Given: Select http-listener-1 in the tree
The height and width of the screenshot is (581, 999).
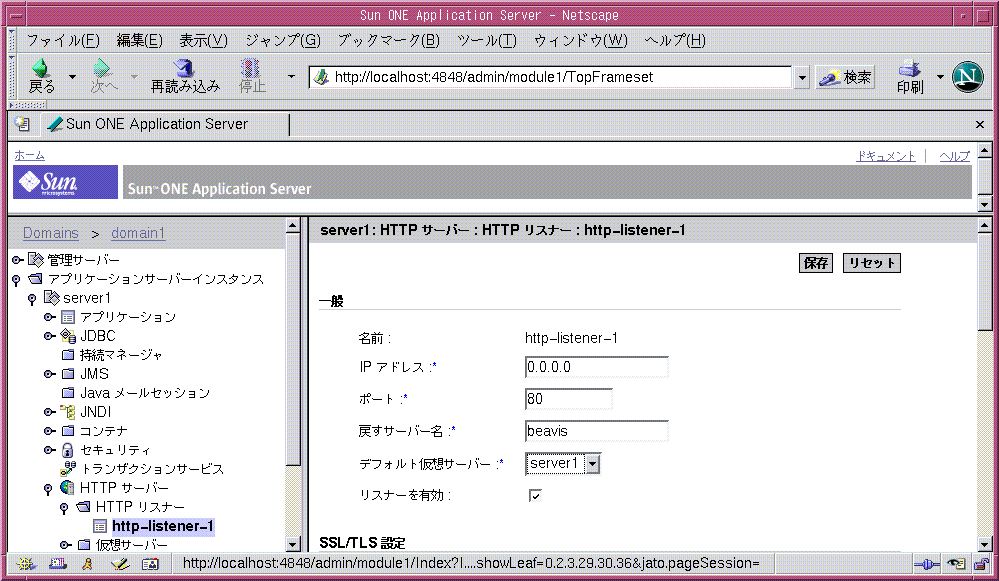Looking at the screenshot, I should (163, 526).
